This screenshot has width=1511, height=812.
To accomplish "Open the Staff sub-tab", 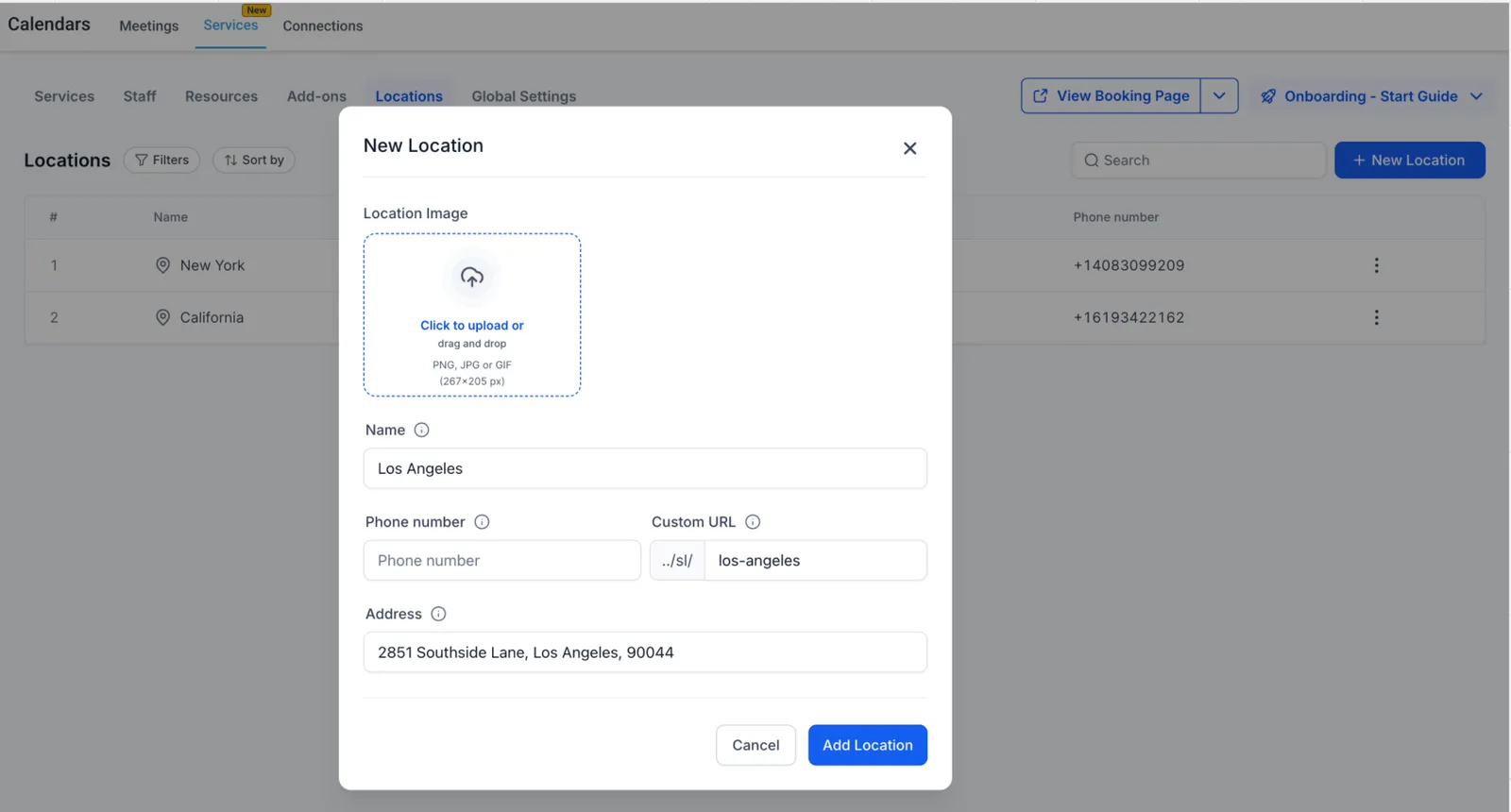I will click(140, 96).
